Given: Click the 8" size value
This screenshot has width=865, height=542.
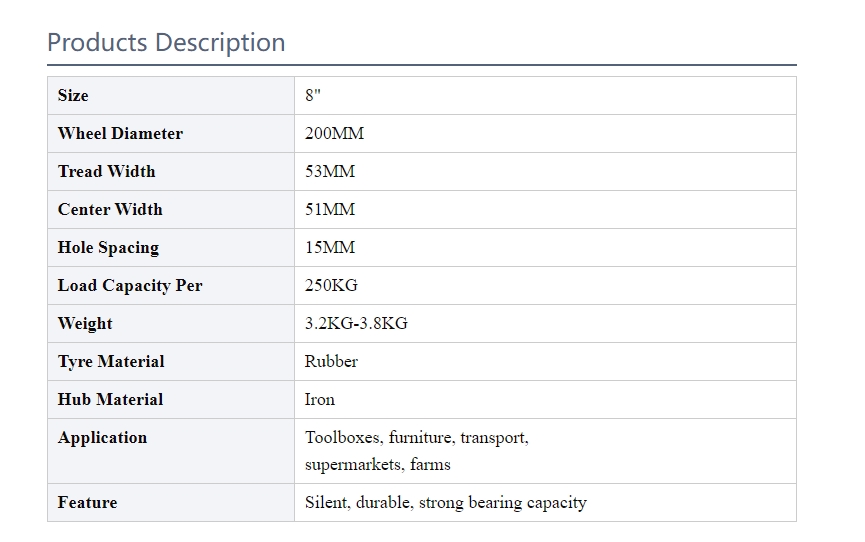Looking at the screenshot, I should pyautogui.click(x=313, y=95).
